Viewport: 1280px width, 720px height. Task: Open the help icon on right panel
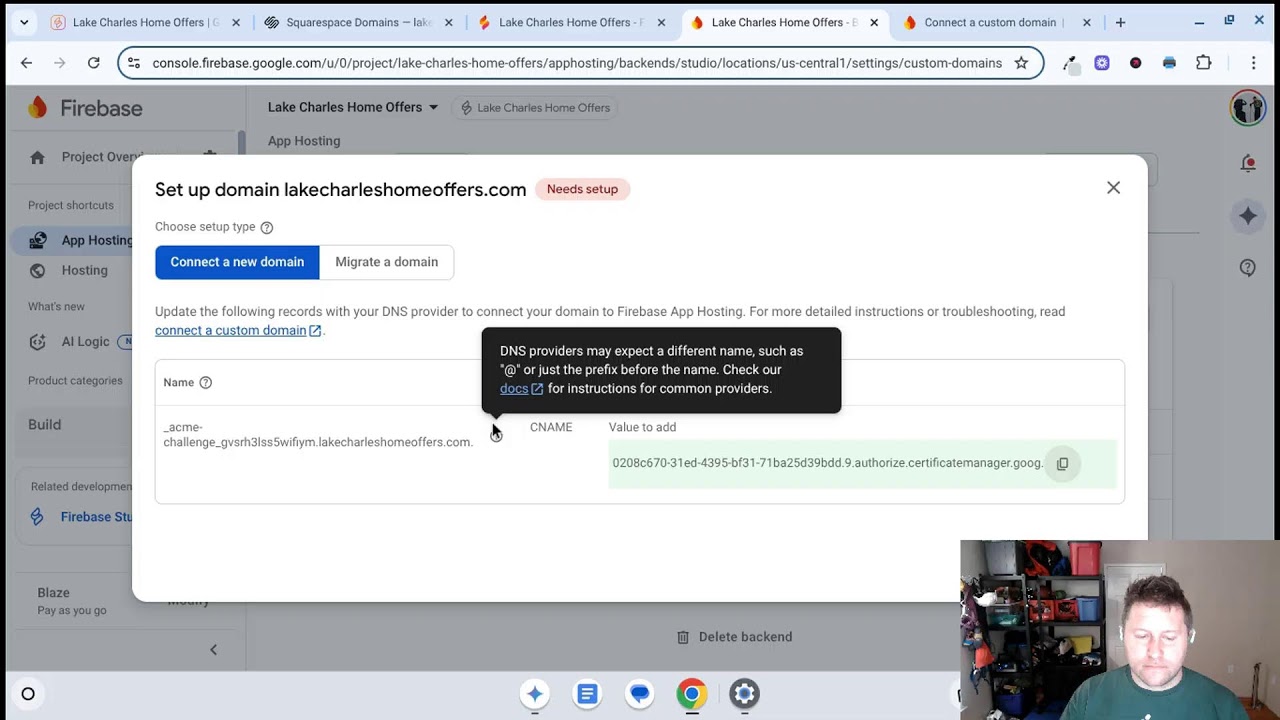click(1248, 267)
